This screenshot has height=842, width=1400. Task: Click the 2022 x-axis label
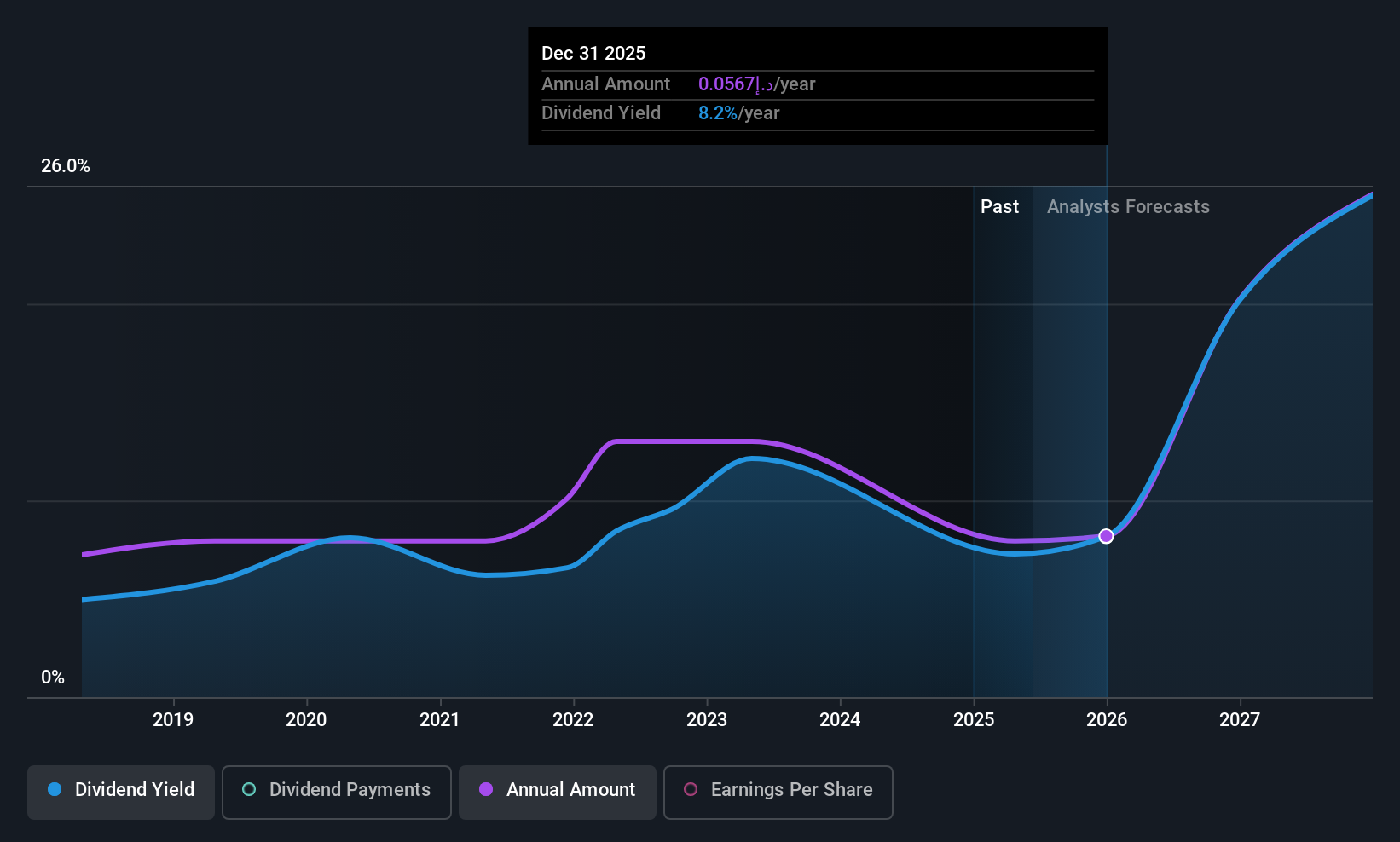573,720
